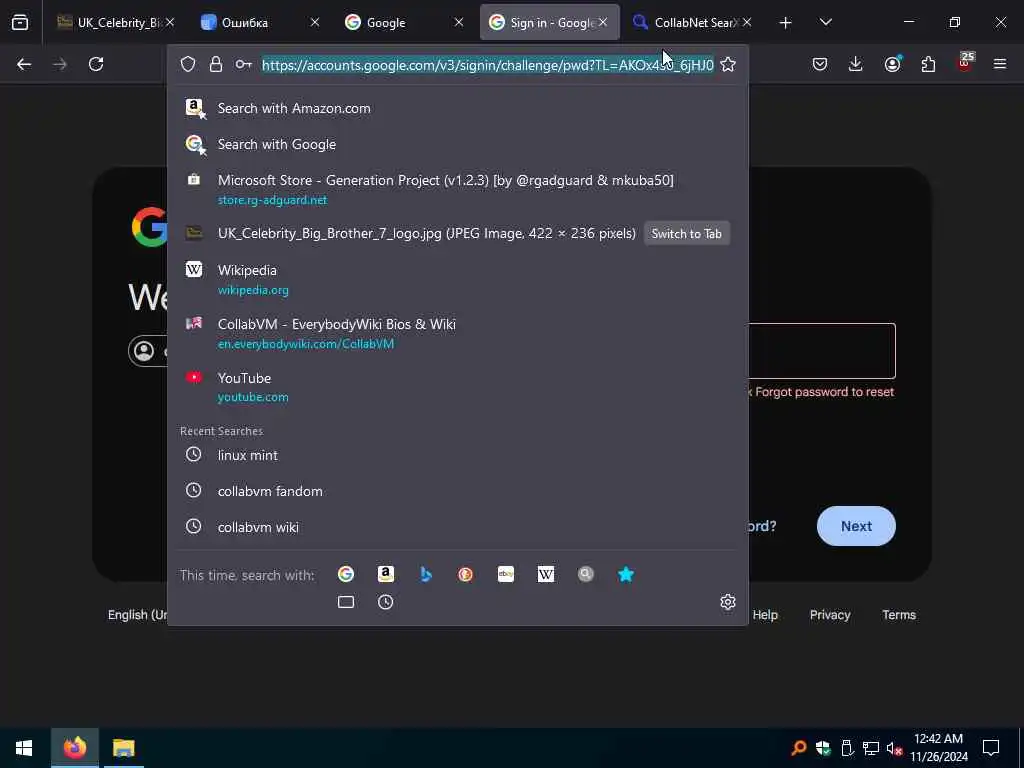Viewport: 1024px width, 768px height.
Task: Go back with the back arrow
Action: coord(24,64)
